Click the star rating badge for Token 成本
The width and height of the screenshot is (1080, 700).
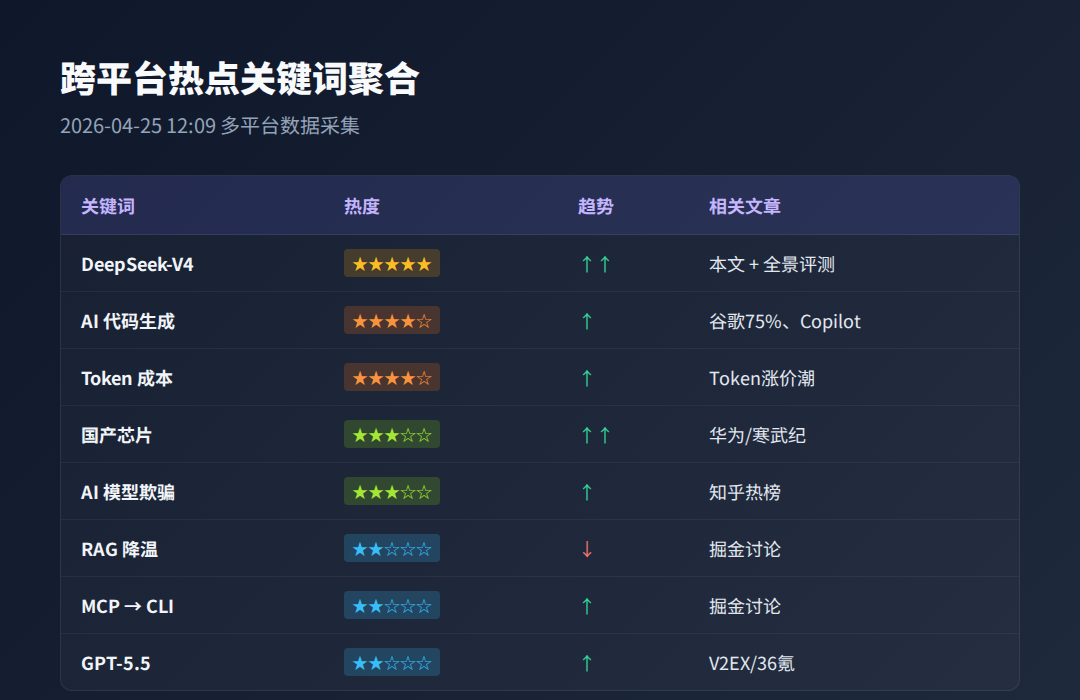(392, 378)
